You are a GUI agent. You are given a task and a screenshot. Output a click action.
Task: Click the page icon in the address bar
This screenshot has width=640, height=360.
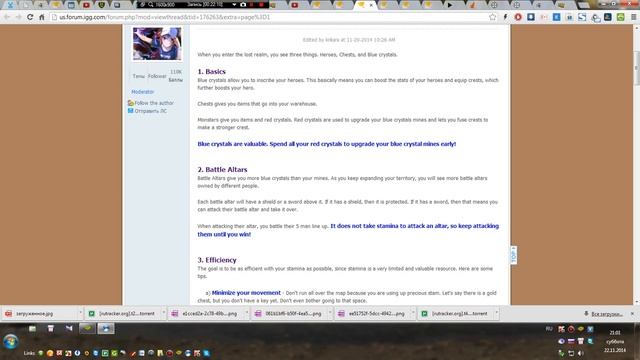[x=54, y=17]
